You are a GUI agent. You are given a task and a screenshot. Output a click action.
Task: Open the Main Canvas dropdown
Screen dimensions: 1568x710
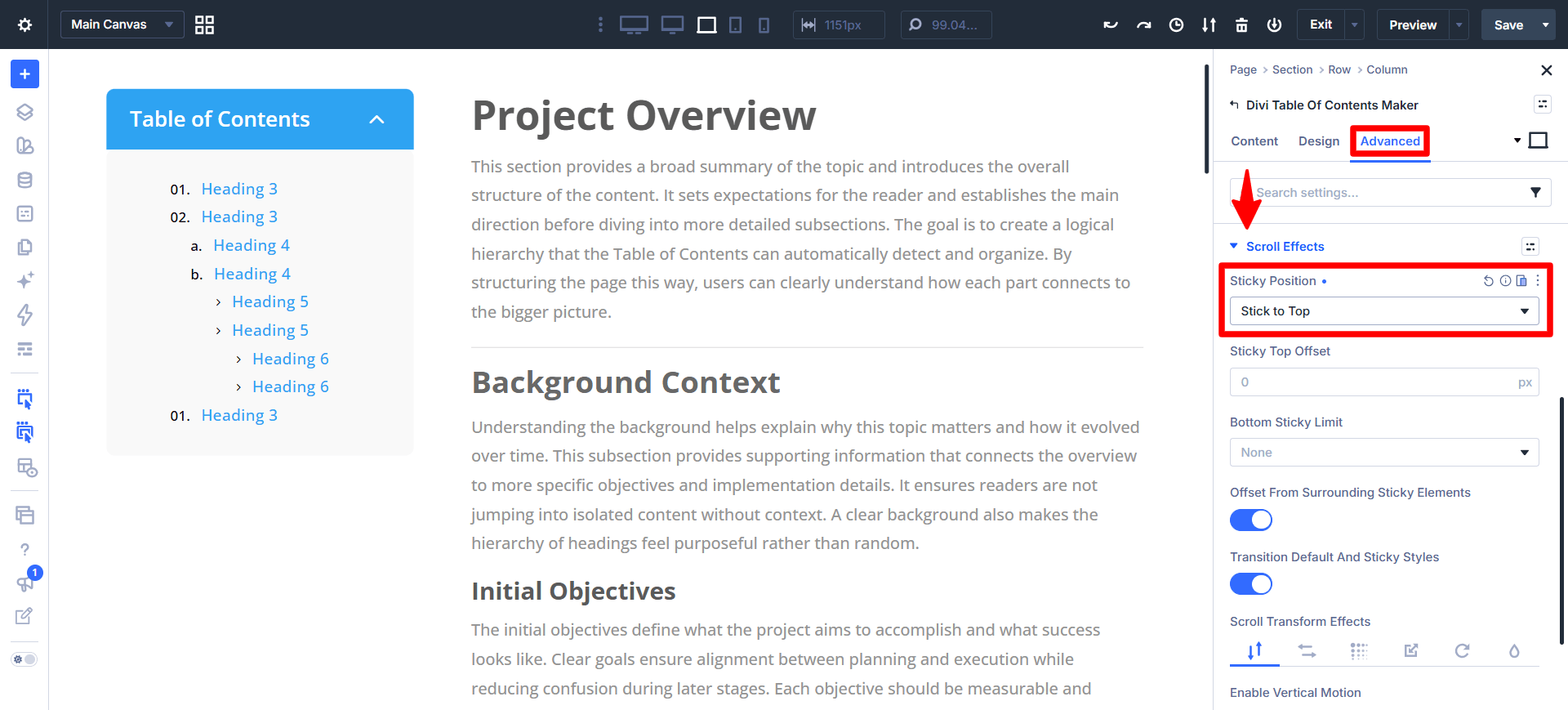coord(122,25)
